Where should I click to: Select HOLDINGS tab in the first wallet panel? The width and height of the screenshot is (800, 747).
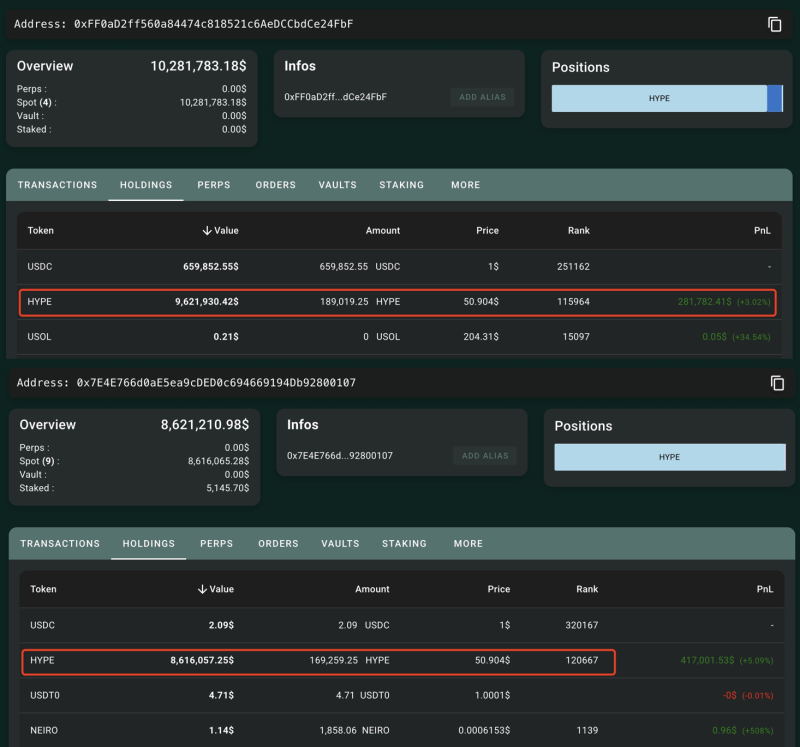tap(146, 185)
